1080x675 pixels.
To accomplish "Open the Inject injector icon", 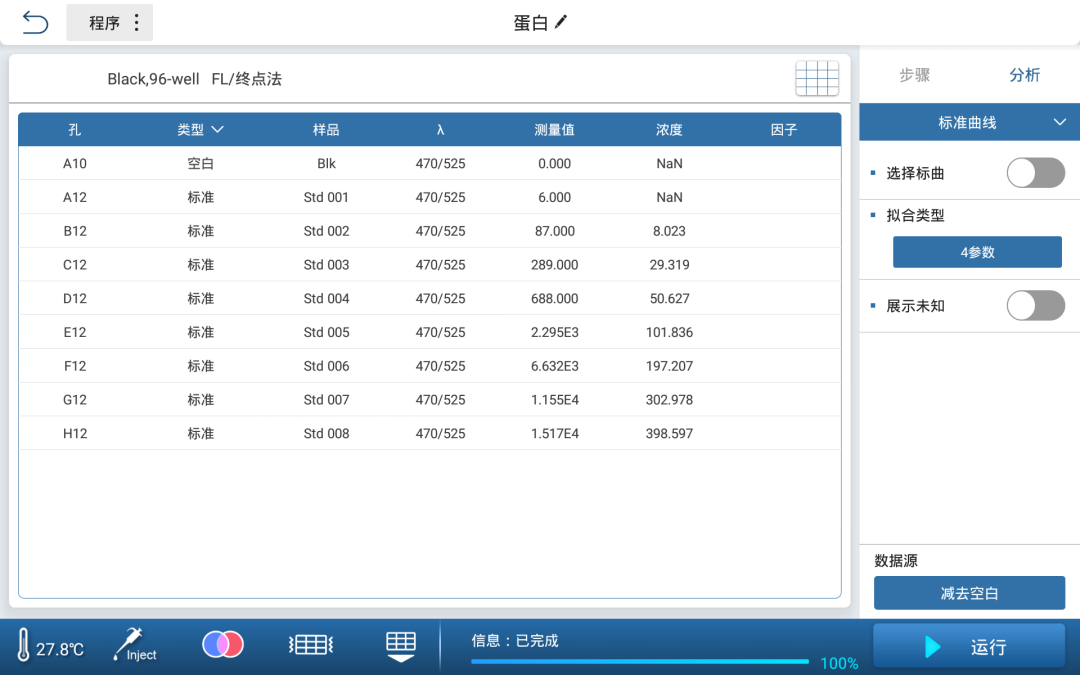I will point(135,645).
